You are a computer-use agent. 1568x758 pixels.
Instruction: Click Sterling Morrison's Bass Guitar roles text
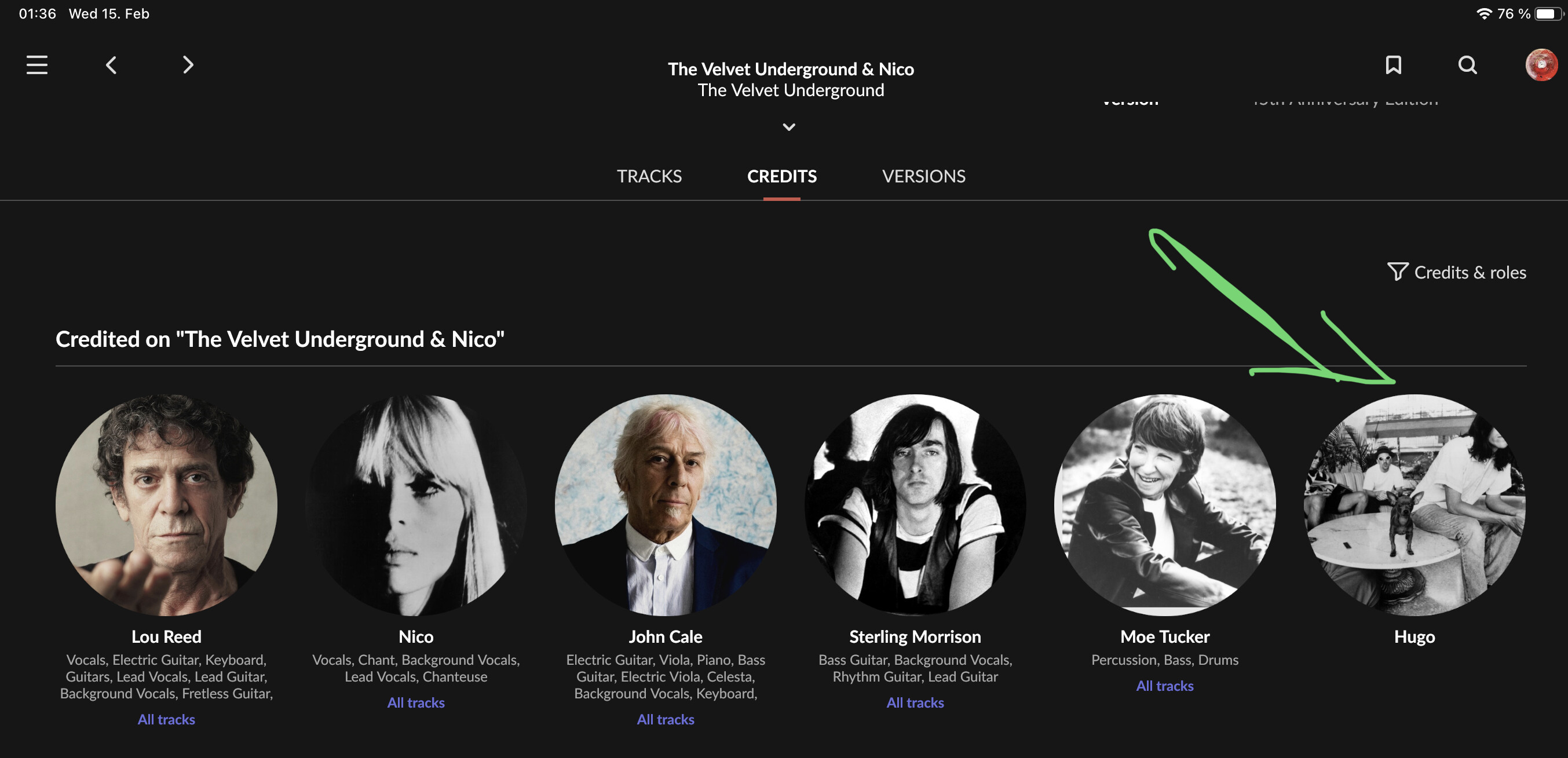915,668
